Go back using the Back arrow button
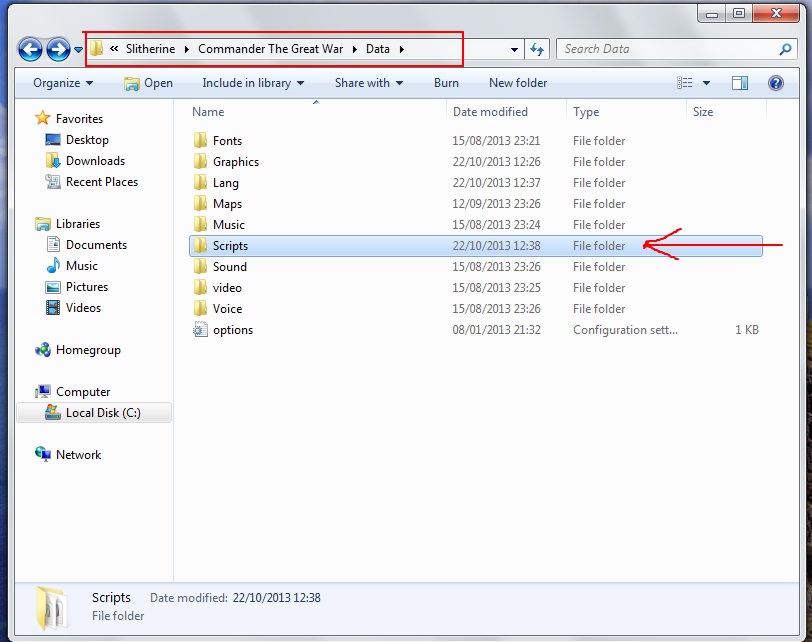 pos(30,50)
